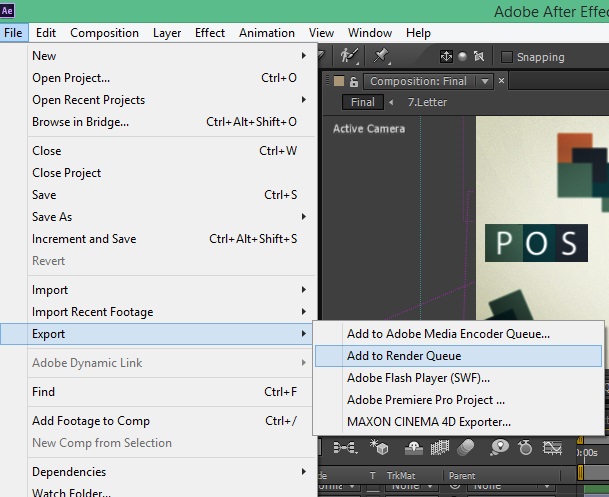Screen dimensions: 609x497
Task: Enable Motion Blur for the composition
Action: coord(465,448)
